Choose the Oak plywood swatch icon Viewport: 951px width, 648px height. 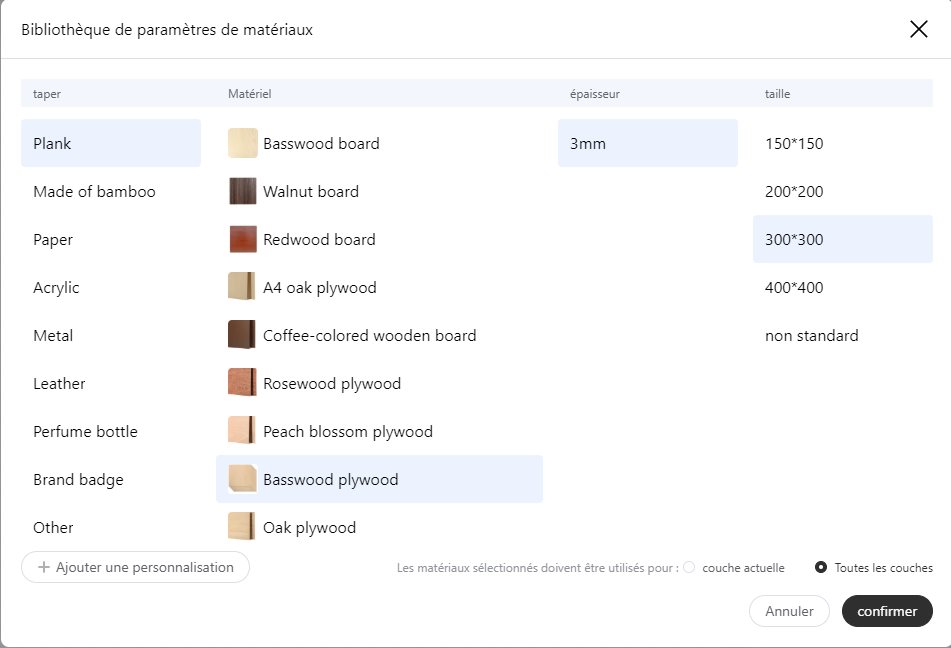(x=242, y=526)
